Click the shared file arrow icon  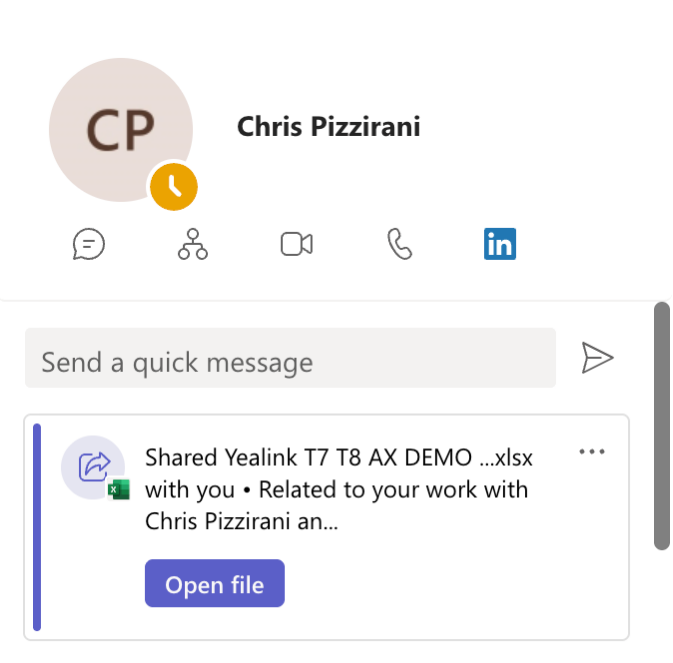point(94,466)
